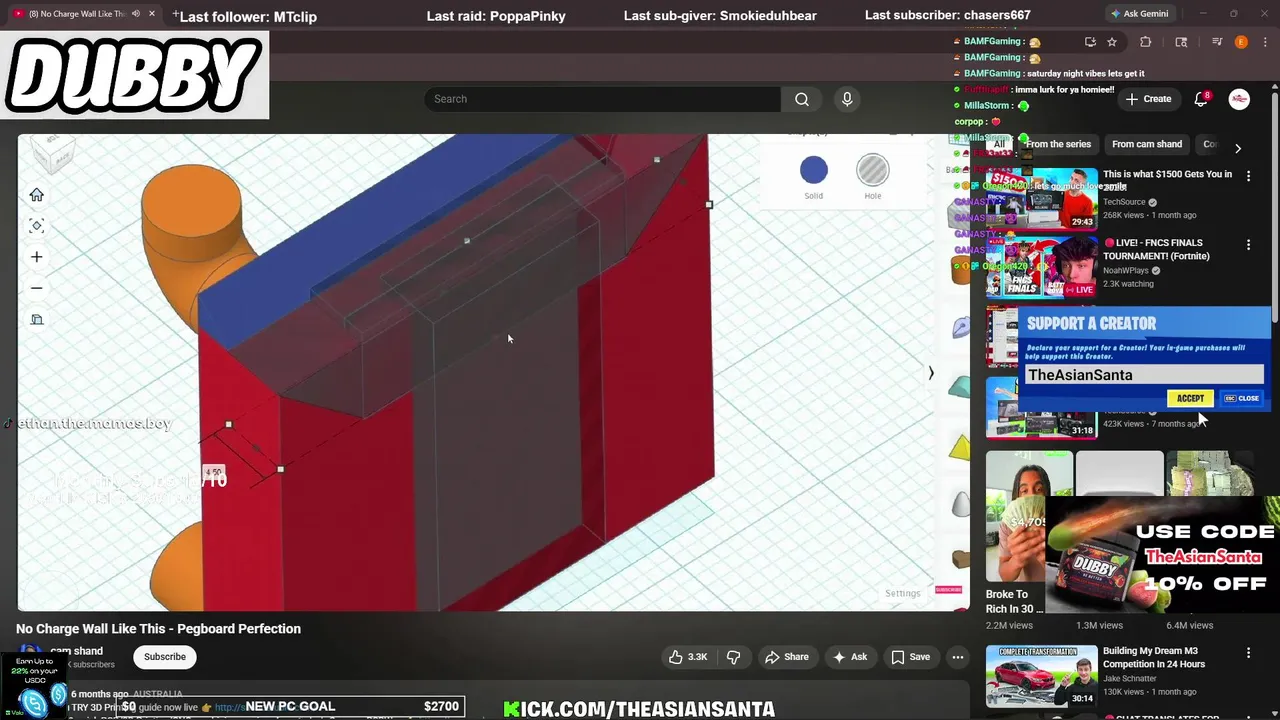1280x720 pixels.
Task: Open browser extensions puzzle icon
Action: coord(1146,42)
